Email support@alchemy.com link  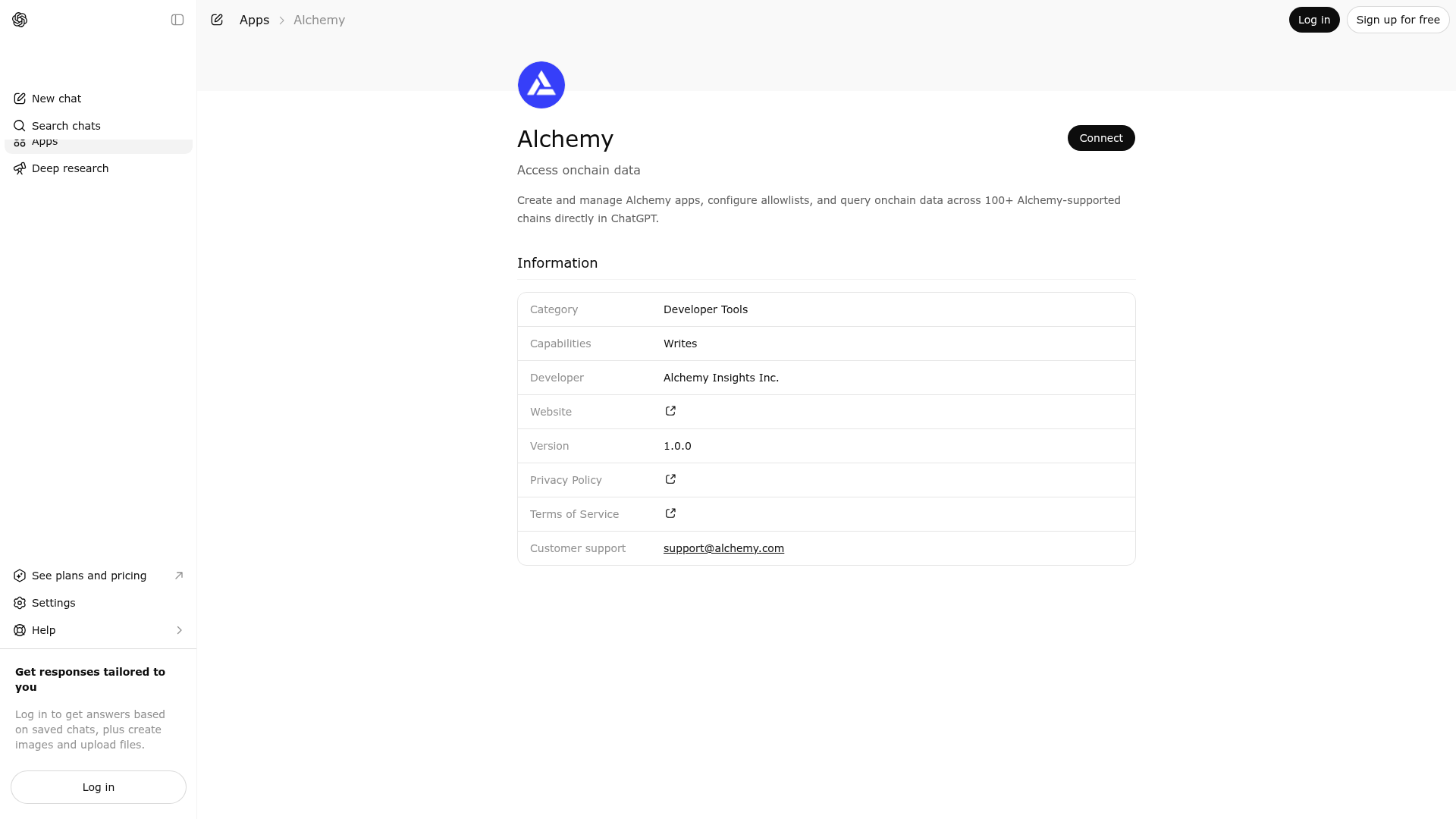723,548
